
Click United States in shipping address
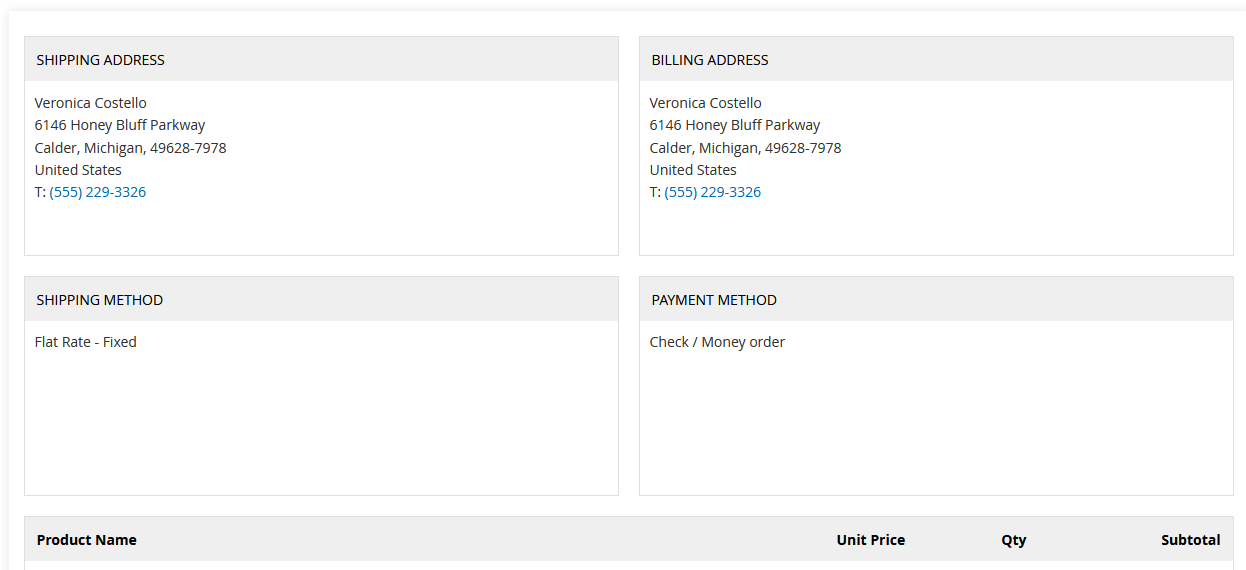pos(78,170)
